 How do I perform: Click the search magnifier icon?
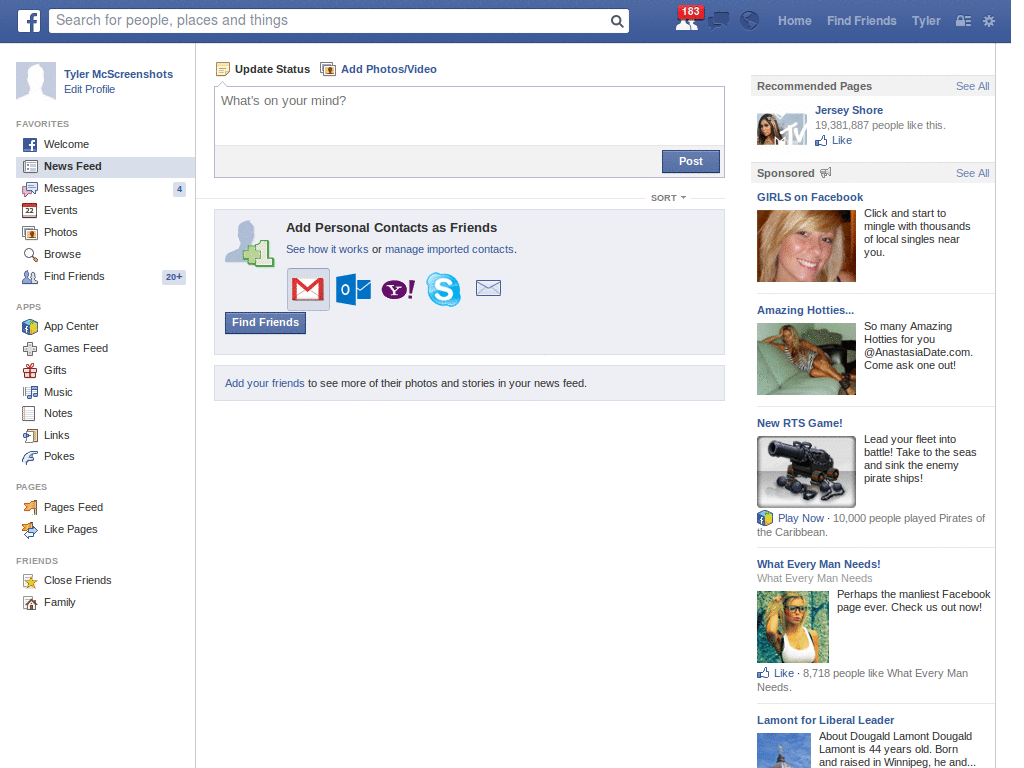coord(616,21)
